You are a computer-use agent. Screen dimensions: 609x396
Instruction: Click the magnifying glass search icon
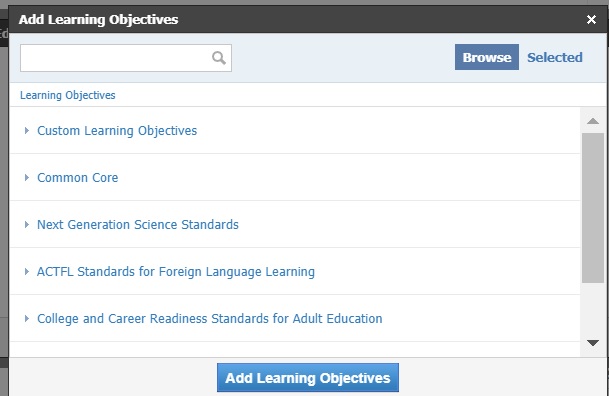pos(219,58)
